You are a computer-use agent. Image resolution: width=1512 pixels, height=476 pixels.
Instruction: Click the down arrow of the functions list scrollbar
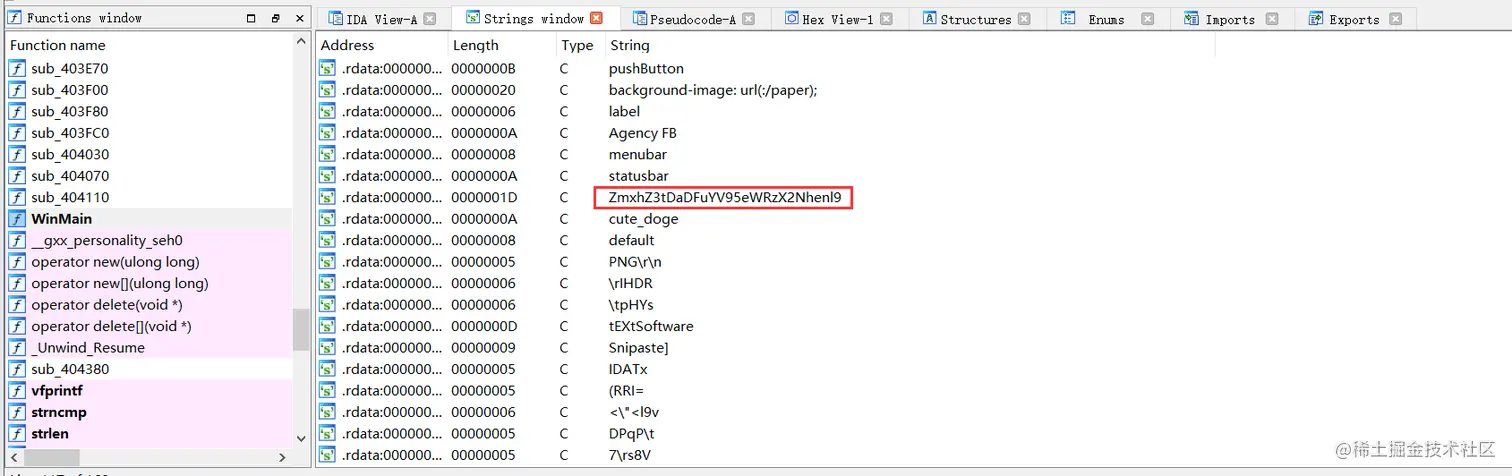pyautogui.click(x=301, y=438)
